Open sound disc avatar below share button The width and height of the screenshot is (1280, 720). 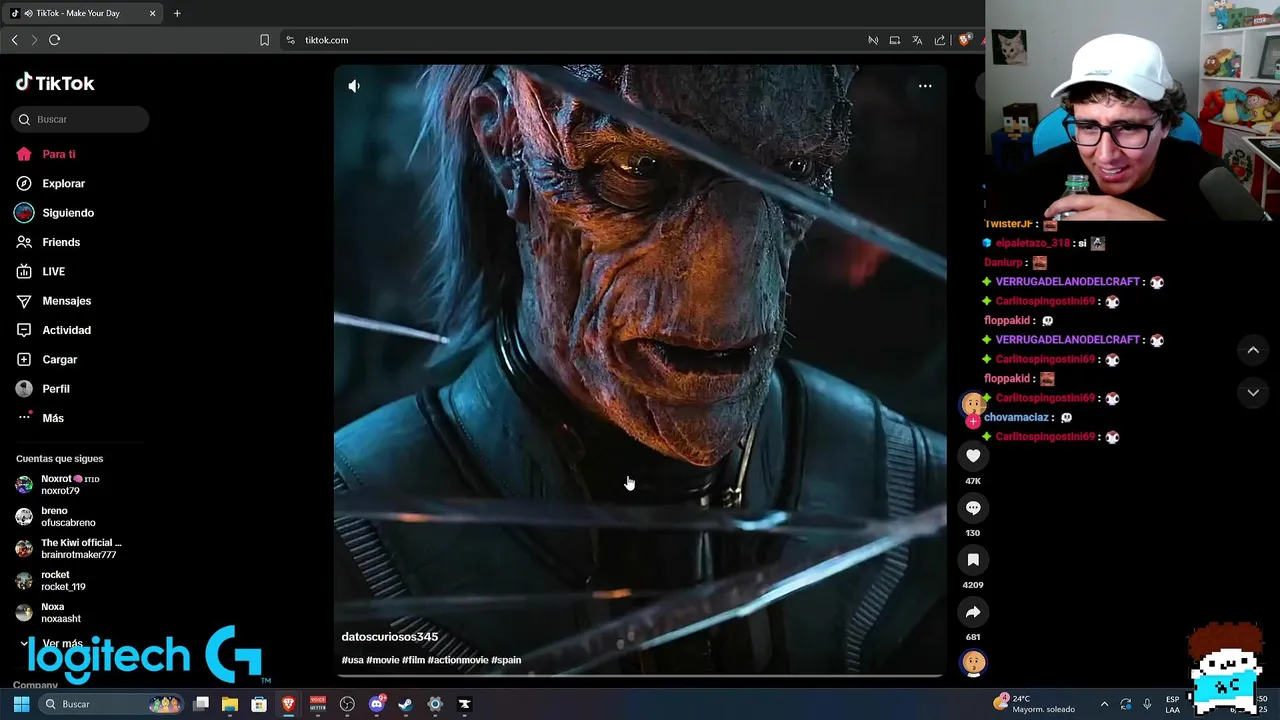click(x=973, y=662)
